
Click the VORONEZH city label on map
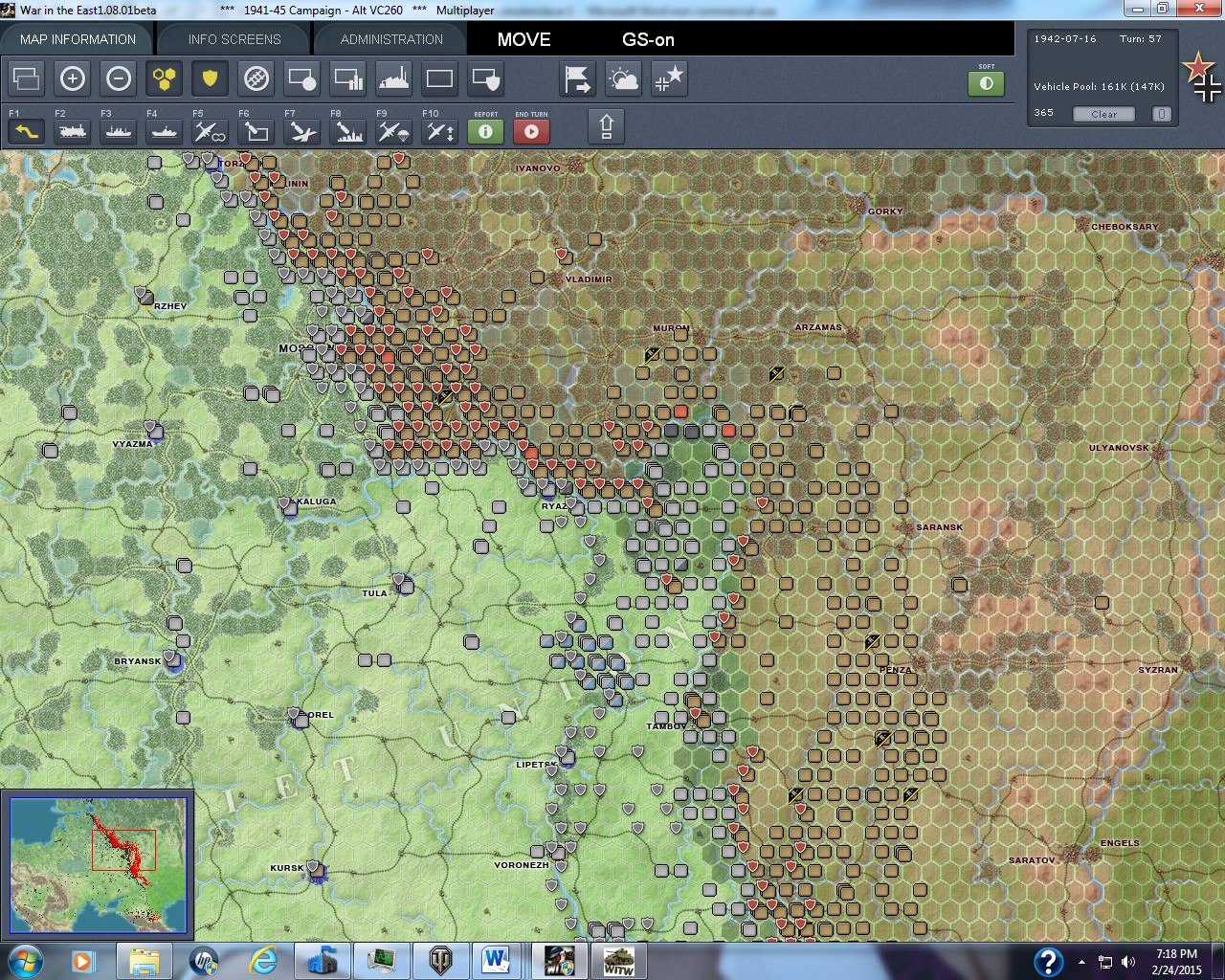pyautogui.click(x=522, y=865)
